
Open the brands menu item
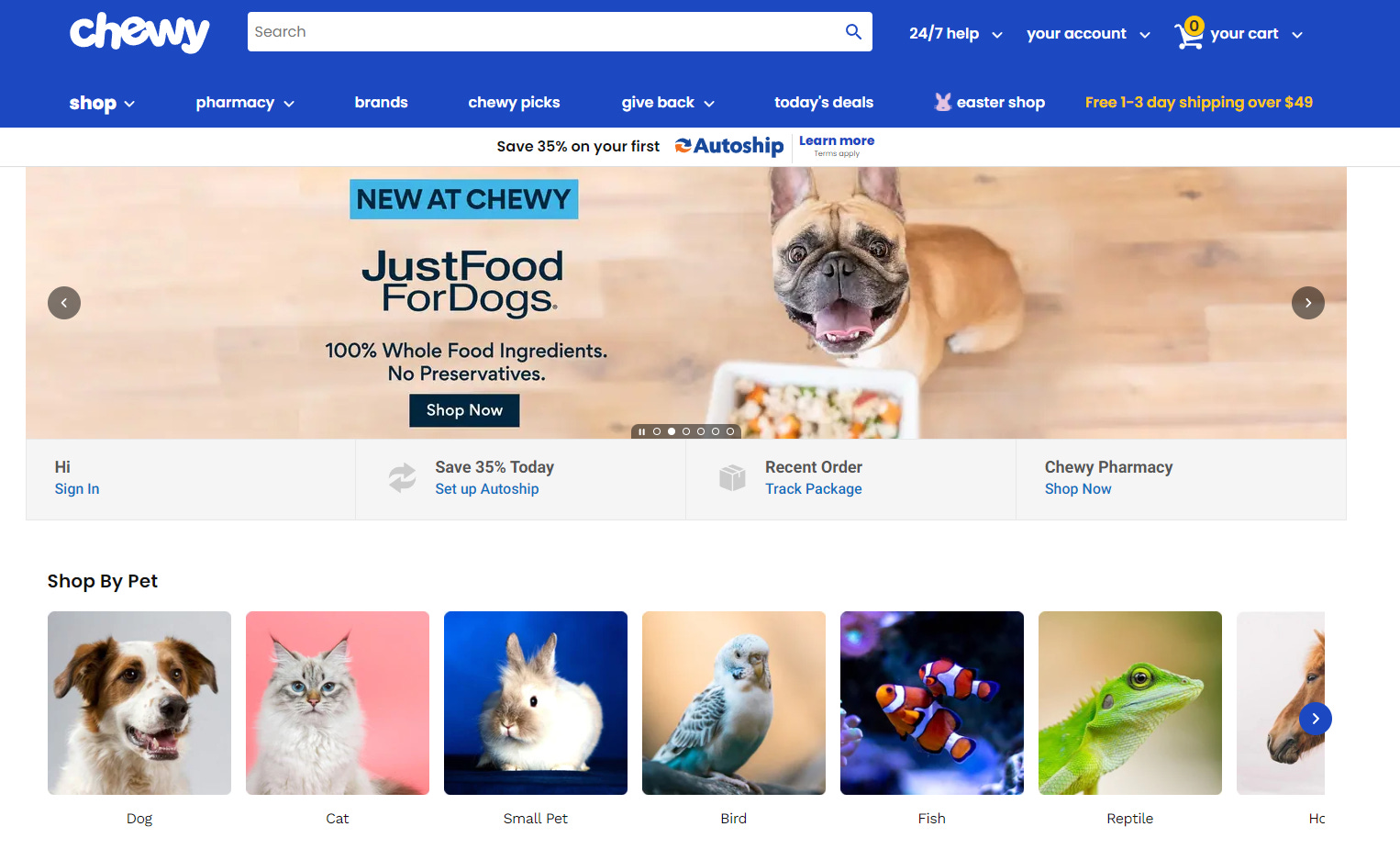(382, 103)
